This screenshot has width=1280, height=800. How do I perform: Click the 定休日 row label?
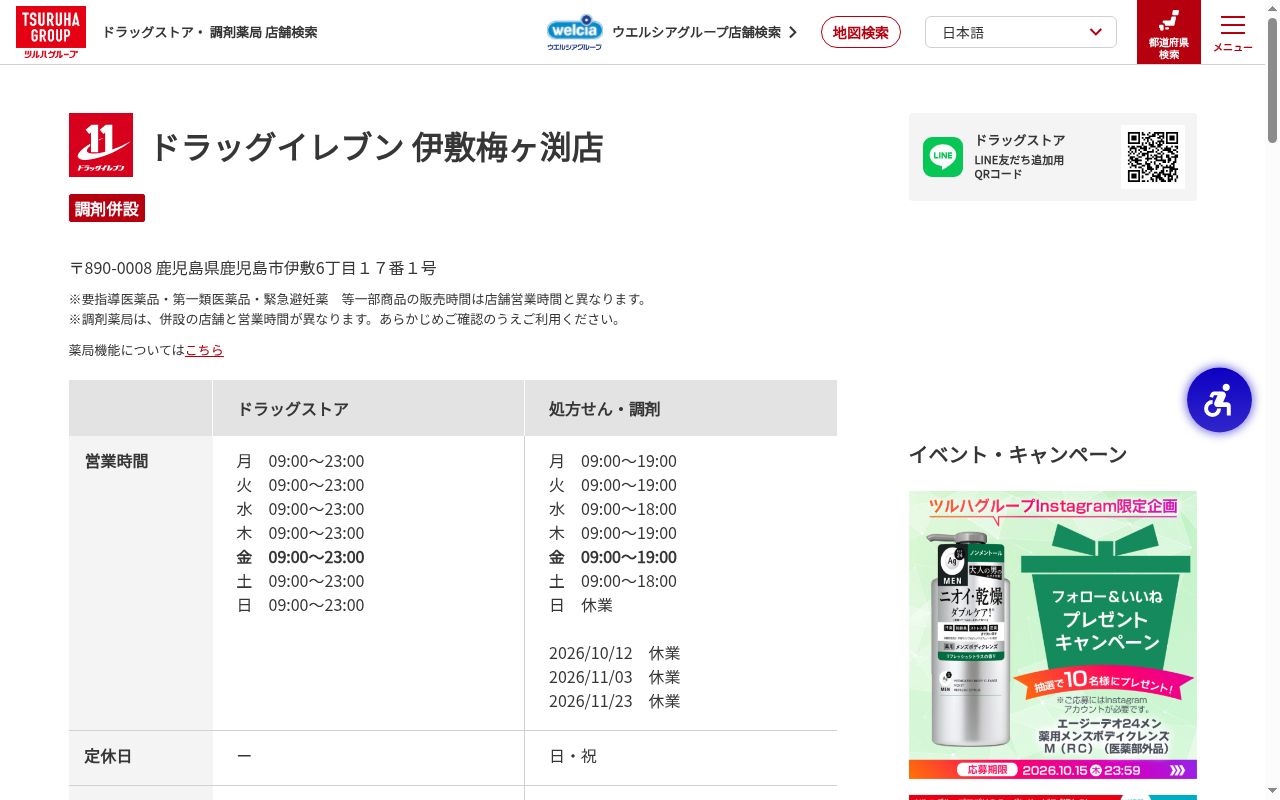[109, 756]
